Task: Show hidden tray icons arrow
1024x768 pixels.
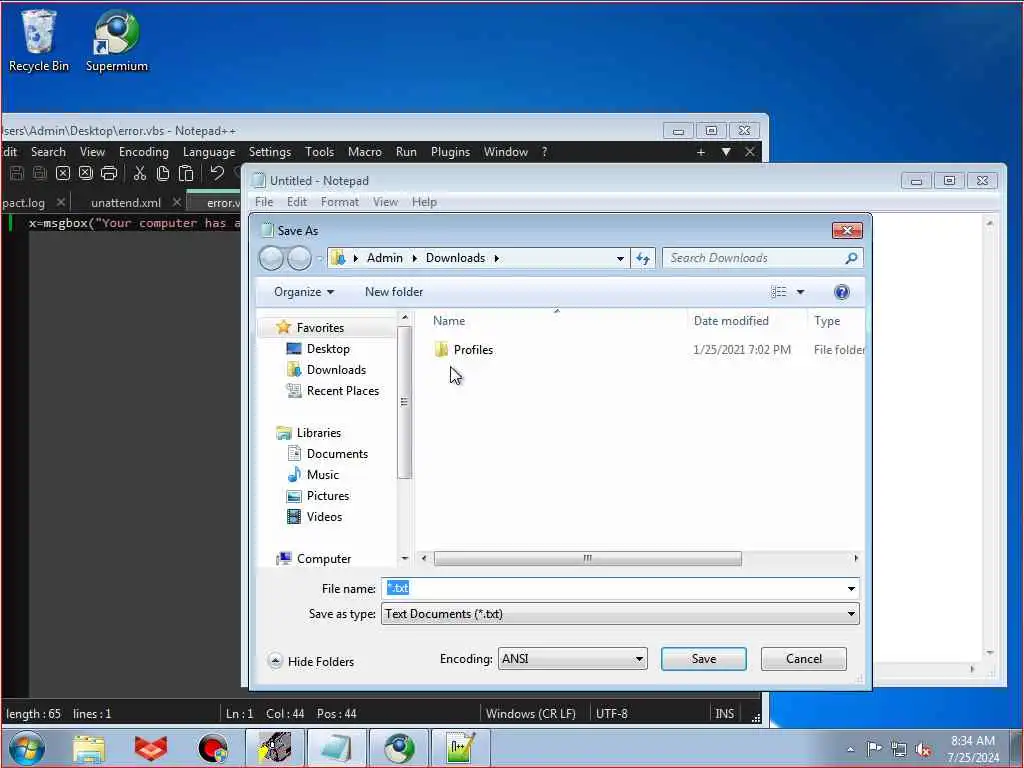Action: [x=850, y=749]
